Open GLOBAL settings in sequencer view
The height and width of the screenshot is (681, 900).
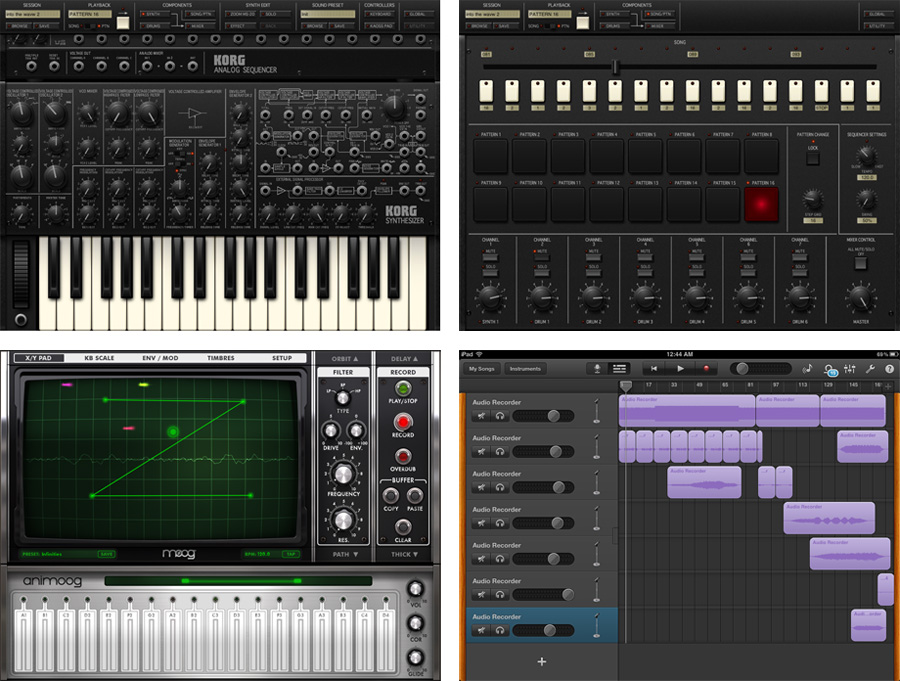[x=877, y=14]
